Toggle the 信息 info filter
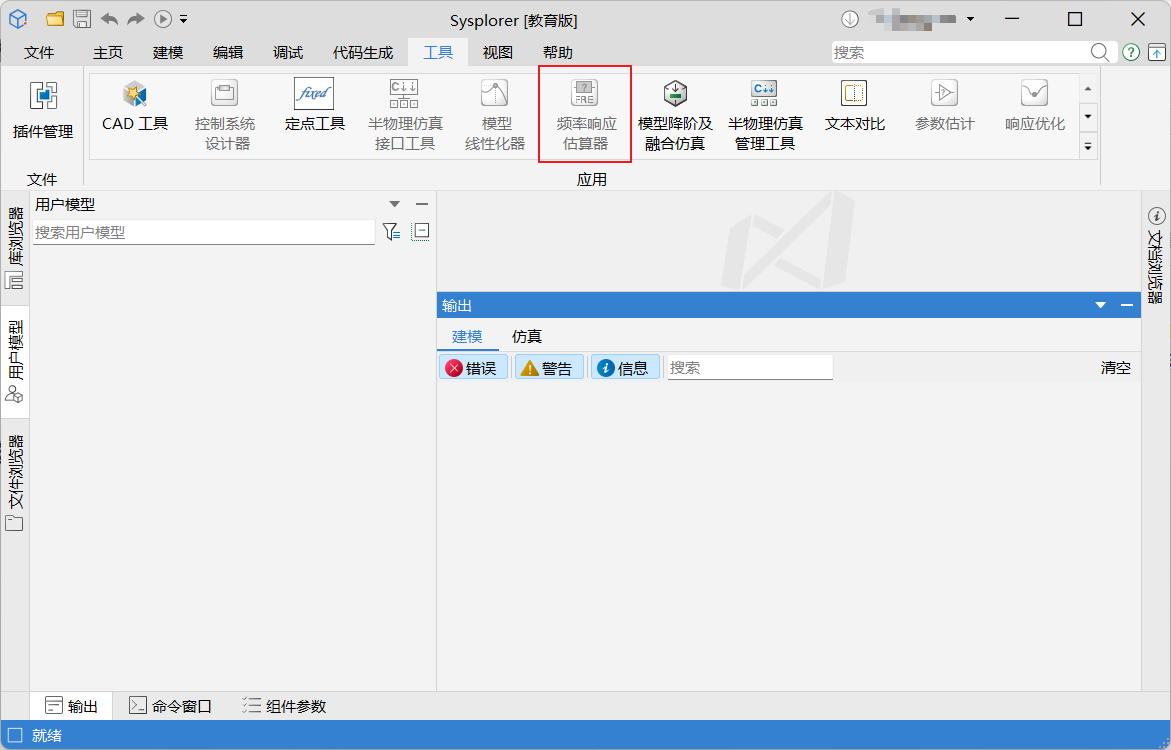Image resolution: width=1171 pixels, height=750 pixels. click(625, 368)
